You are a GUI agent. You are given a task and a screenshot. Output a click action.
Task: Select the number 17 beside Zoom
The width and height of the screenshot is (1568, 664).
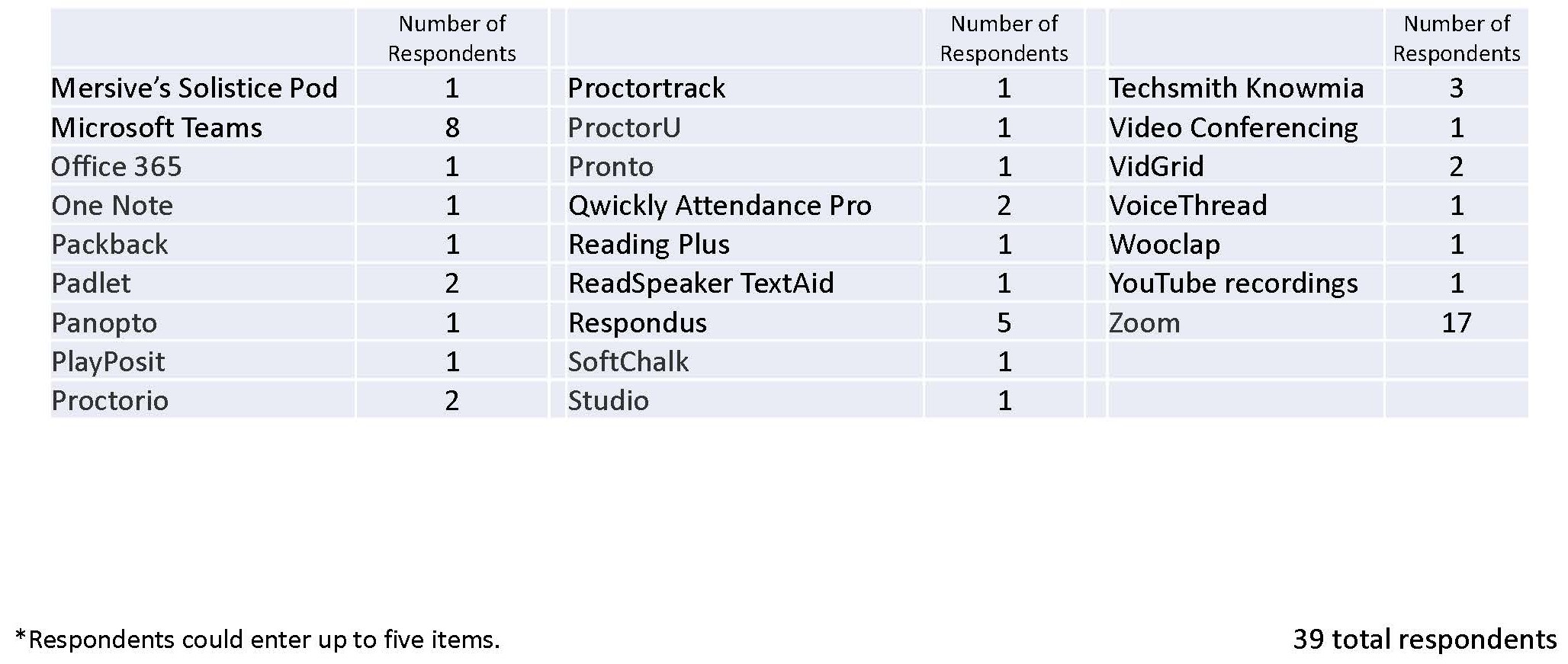tap(1456, 322)
